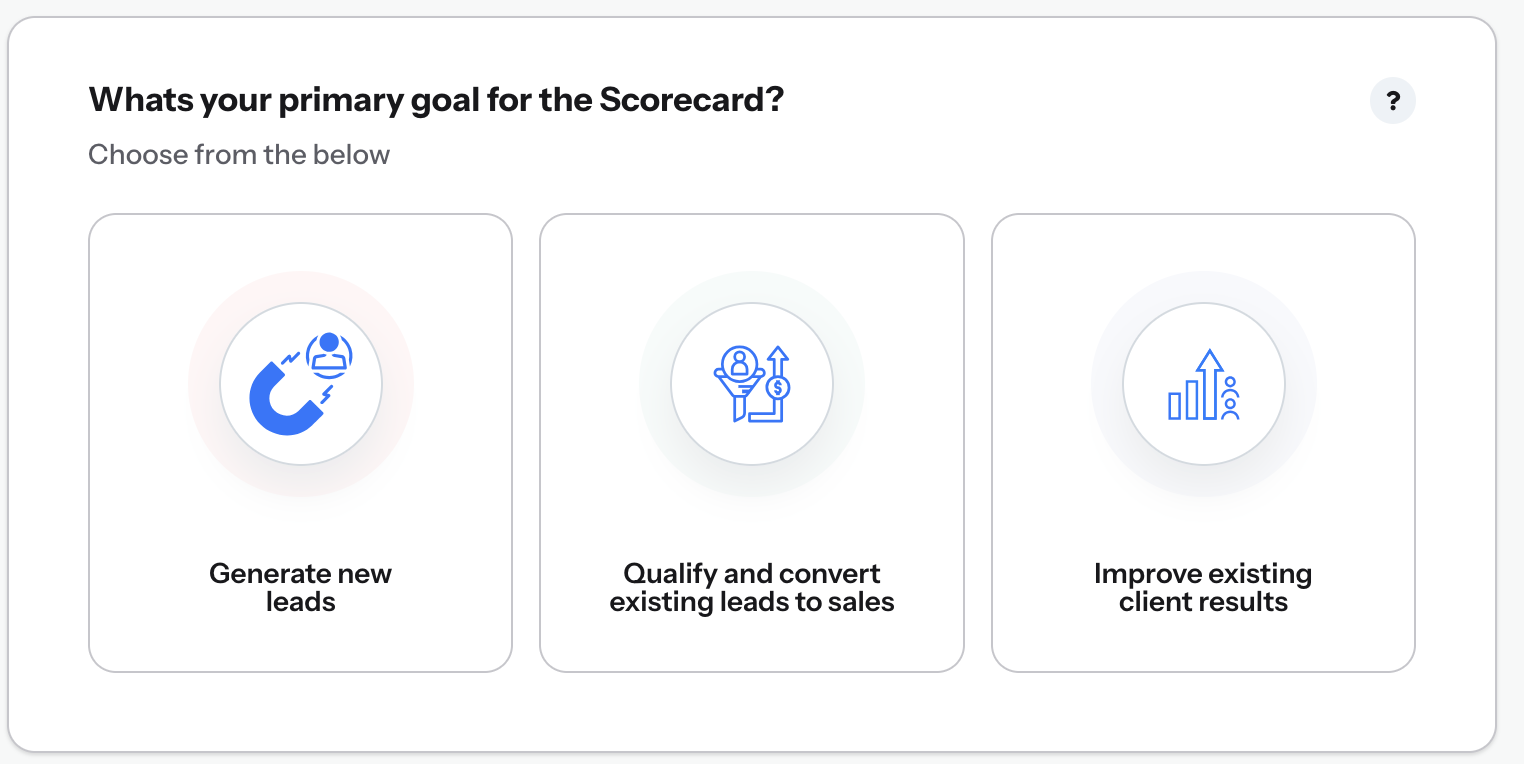1524x764 pixels.
Task: Click the "Choose from the below" subtitle
Action: [239, 155]
